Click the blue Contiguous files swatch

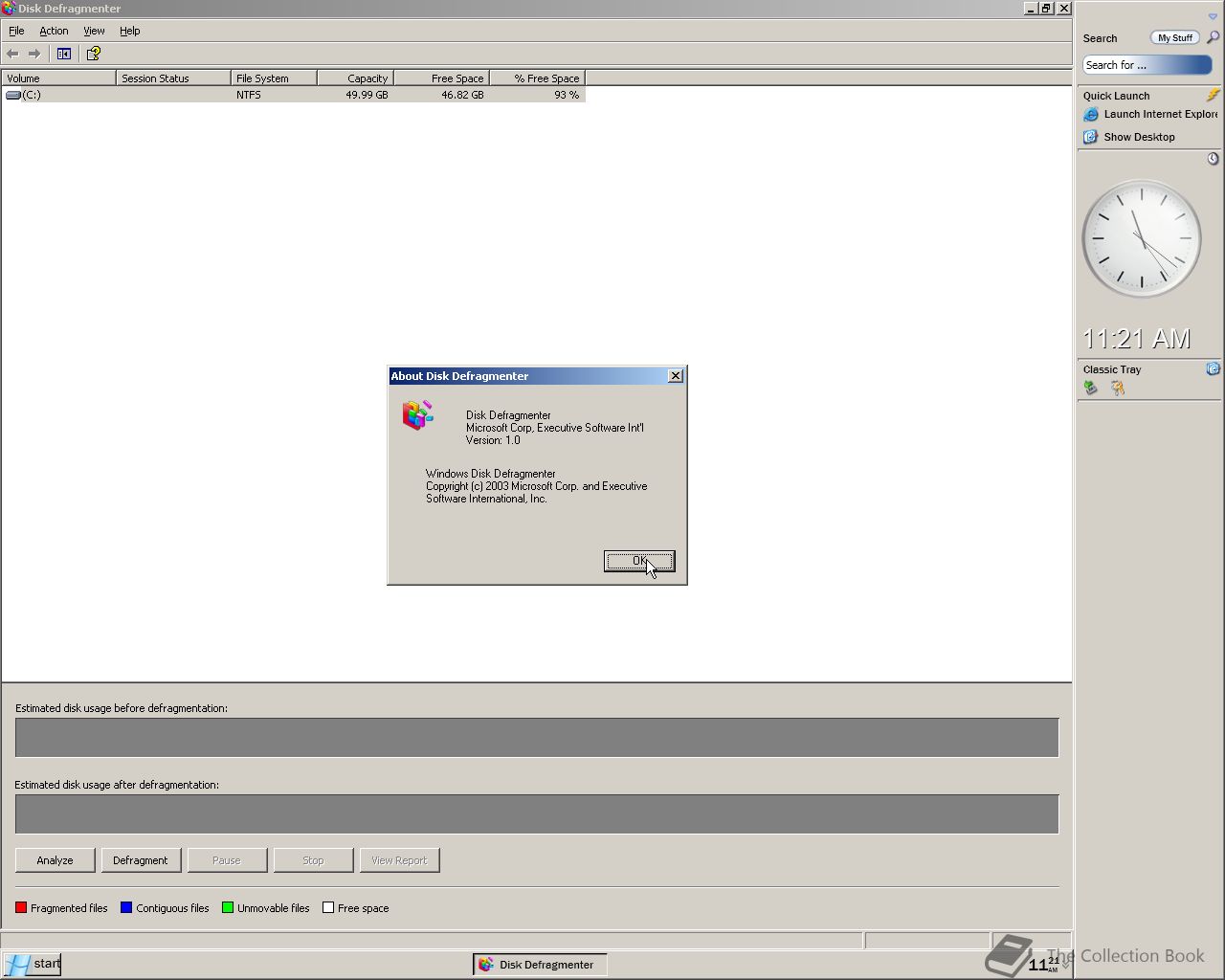pos(126,908)
